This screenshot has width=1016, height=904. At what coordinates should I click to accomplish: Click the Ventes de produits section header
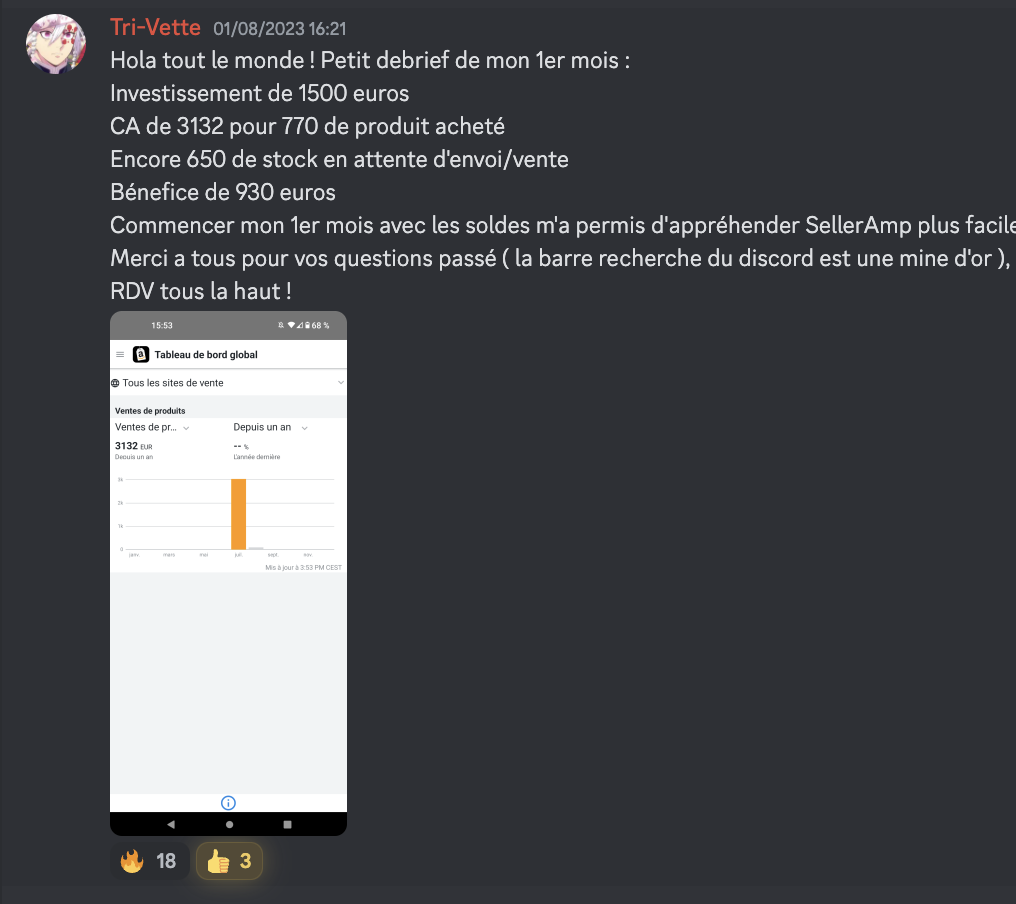pos(150,411)
